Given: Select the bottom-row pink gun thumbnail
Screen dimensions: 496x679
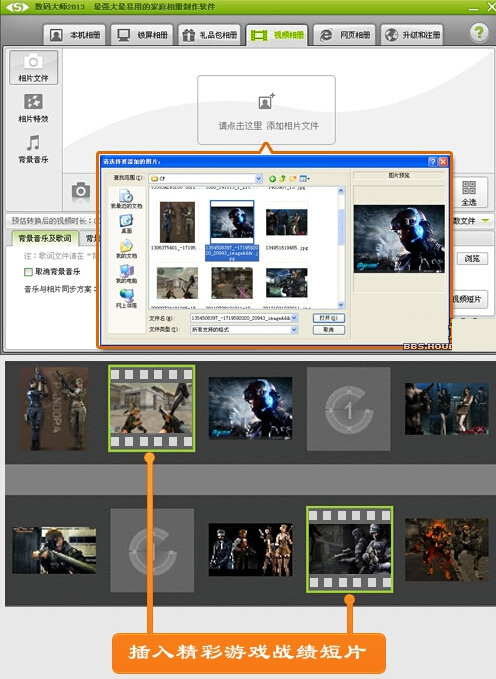Looking at the screenshot, I should 232,283.
